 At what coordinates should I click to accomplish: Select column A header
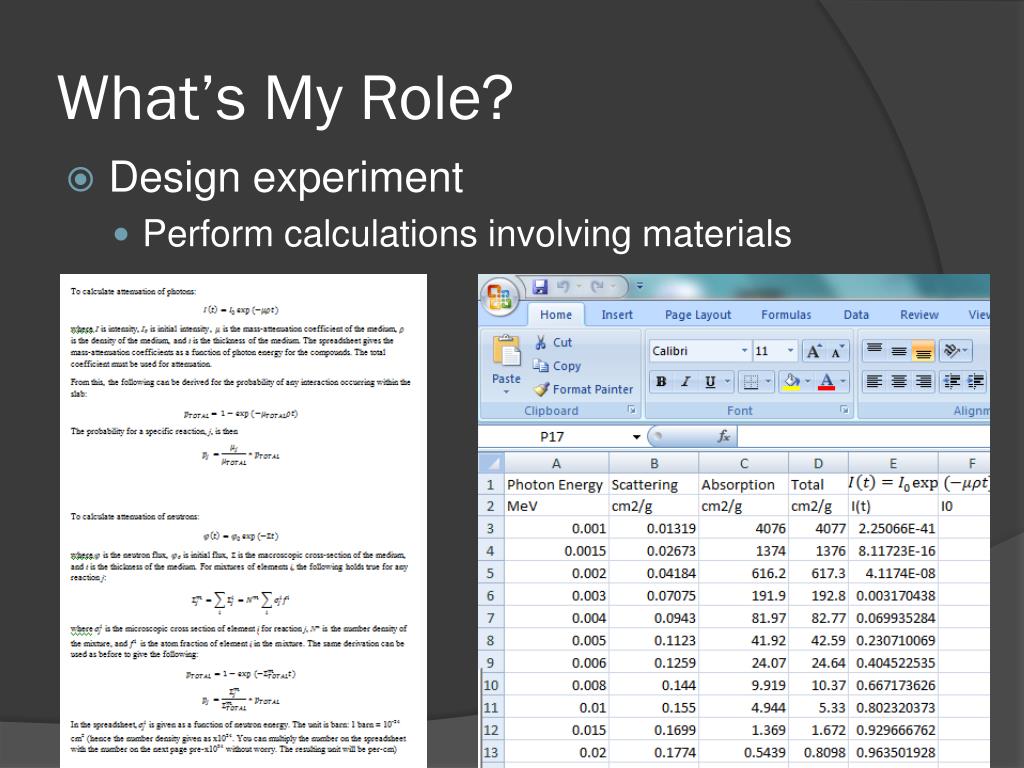coord(556,463)
